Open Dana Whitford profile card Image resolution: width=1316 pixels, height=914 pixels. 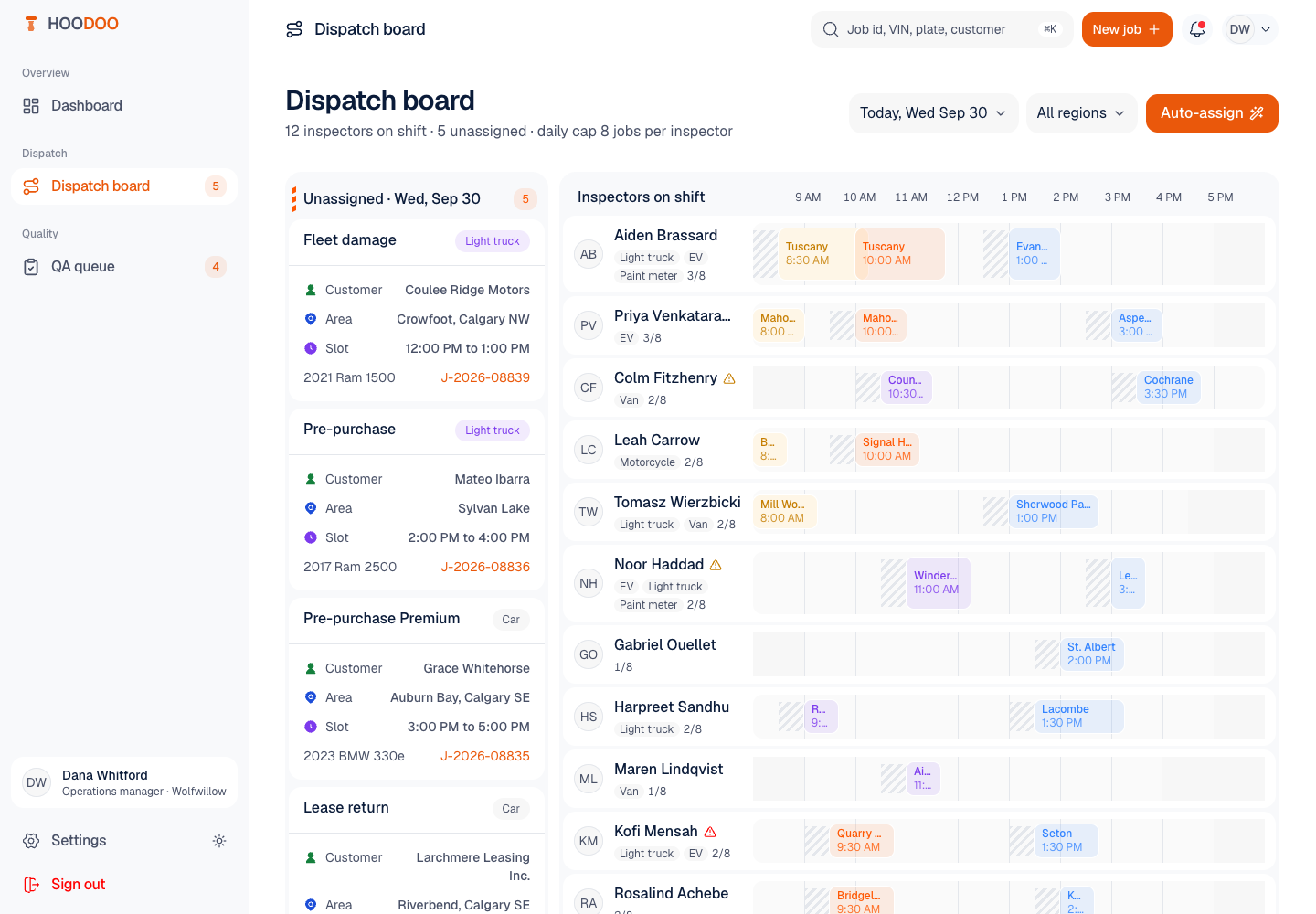click(124, 782)
